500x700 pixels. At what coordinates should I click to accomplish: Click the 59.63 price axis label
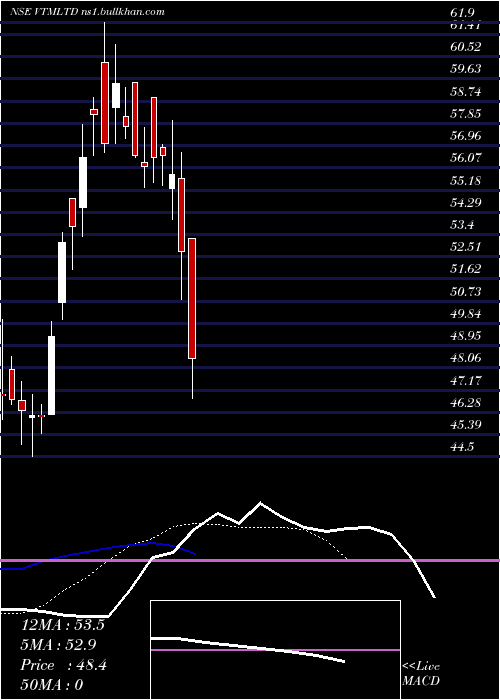[x=466, y=69]
